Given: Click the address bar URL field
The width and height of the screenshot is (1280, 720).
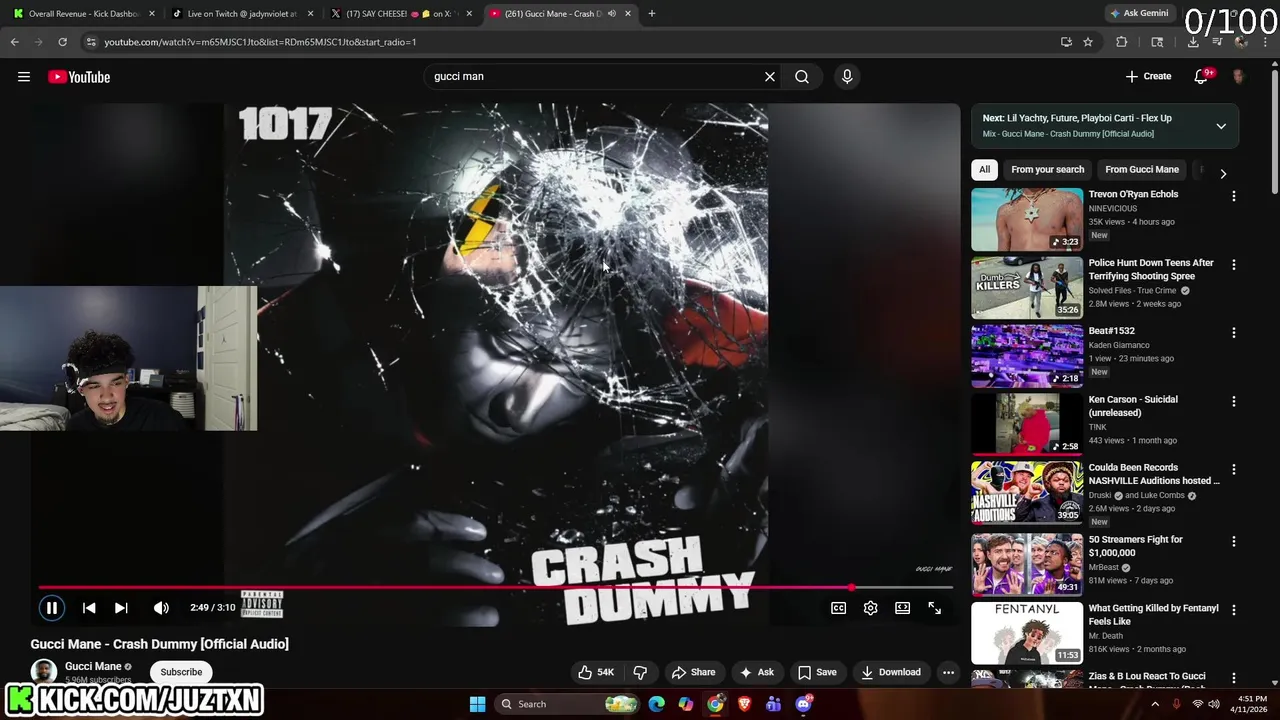Looking at the screenshot, I should 570,42.
